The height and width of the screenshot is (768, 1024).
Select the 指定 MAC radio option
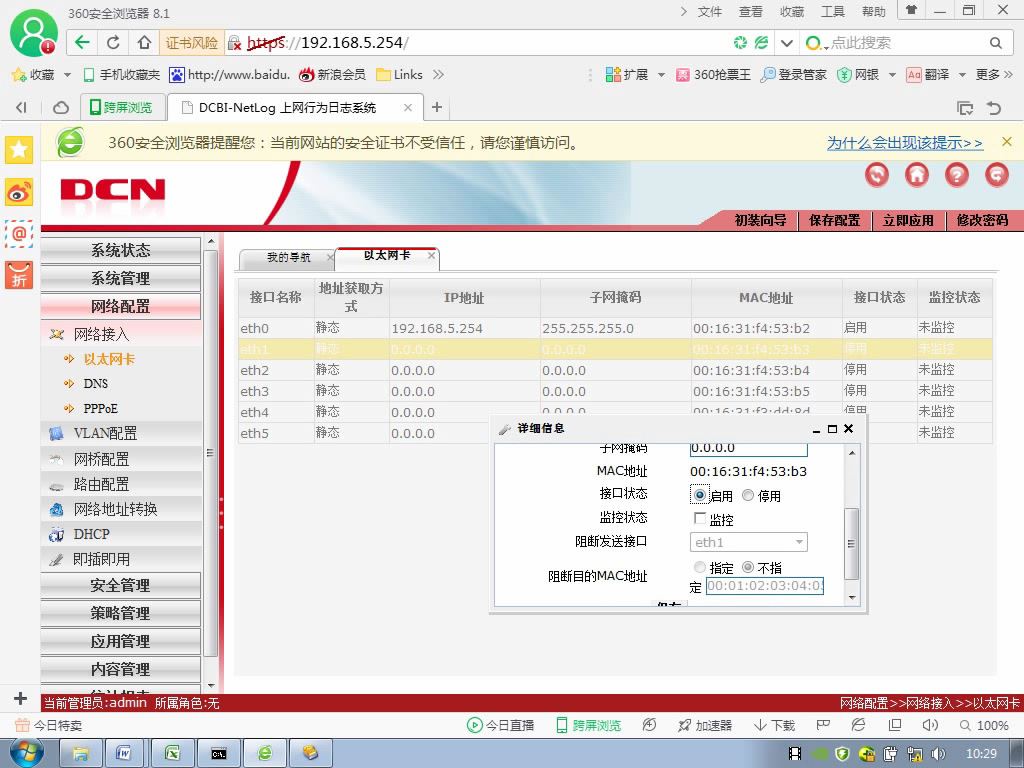pyautogui.click(x=699, y=567)
